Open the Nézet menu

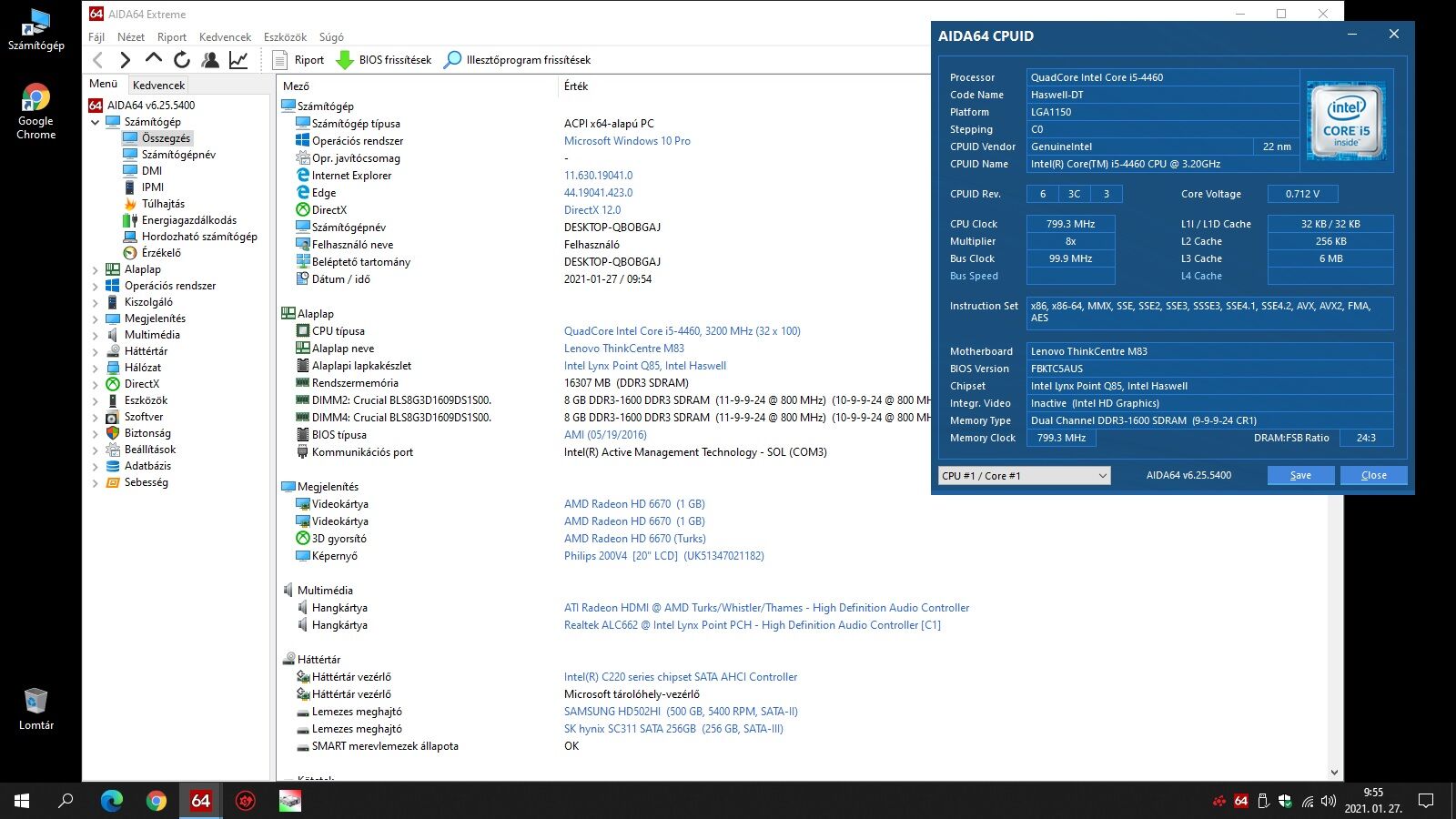point(131,37)
